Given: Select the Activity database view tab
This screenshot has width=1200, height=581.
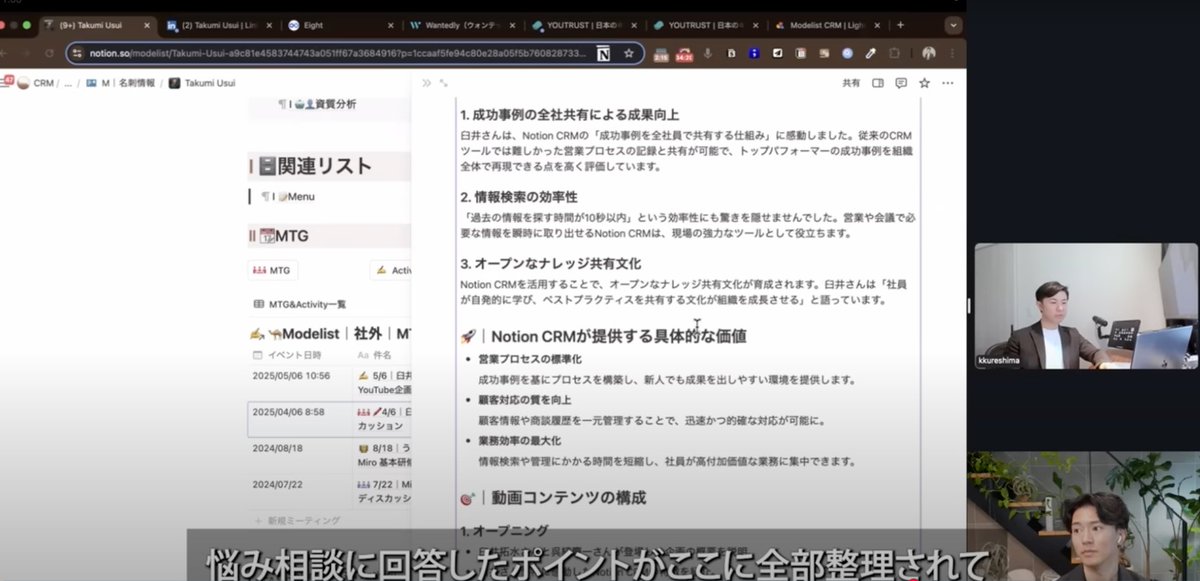Looking at the screenshot, I should [x=392, y=270].
